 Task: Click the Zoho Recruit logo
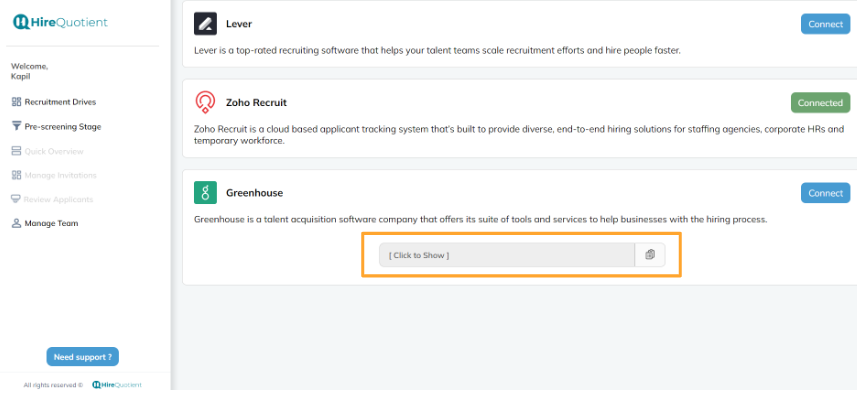(x=205, y=103)
